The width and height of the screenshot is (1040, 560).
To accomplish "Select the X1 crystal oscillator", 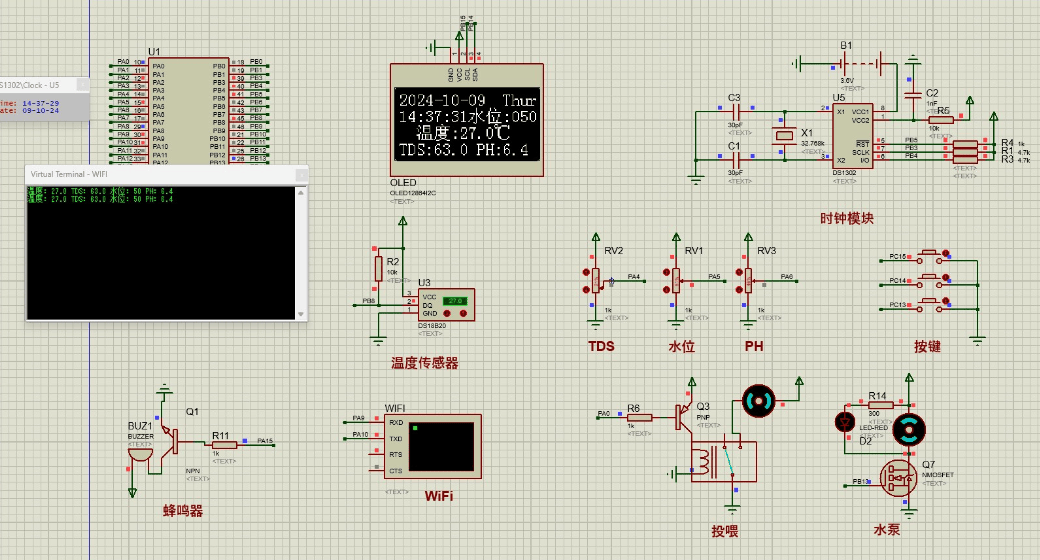I will [x=783, y=138].
